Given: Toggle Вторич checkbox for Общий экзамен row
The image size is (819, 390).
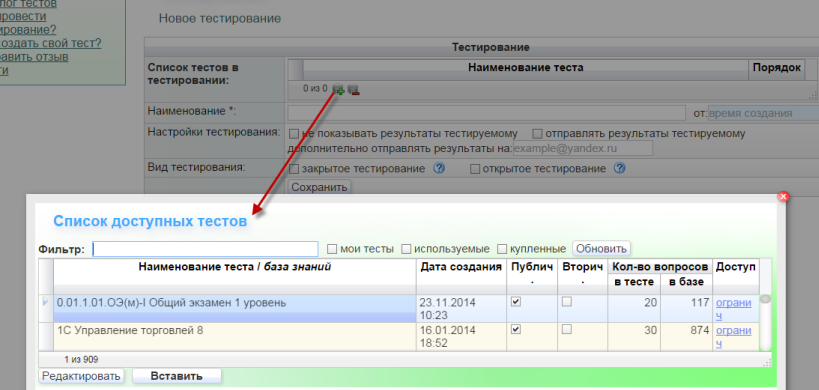Looking at the screenshot, I should tap(566, 301).
